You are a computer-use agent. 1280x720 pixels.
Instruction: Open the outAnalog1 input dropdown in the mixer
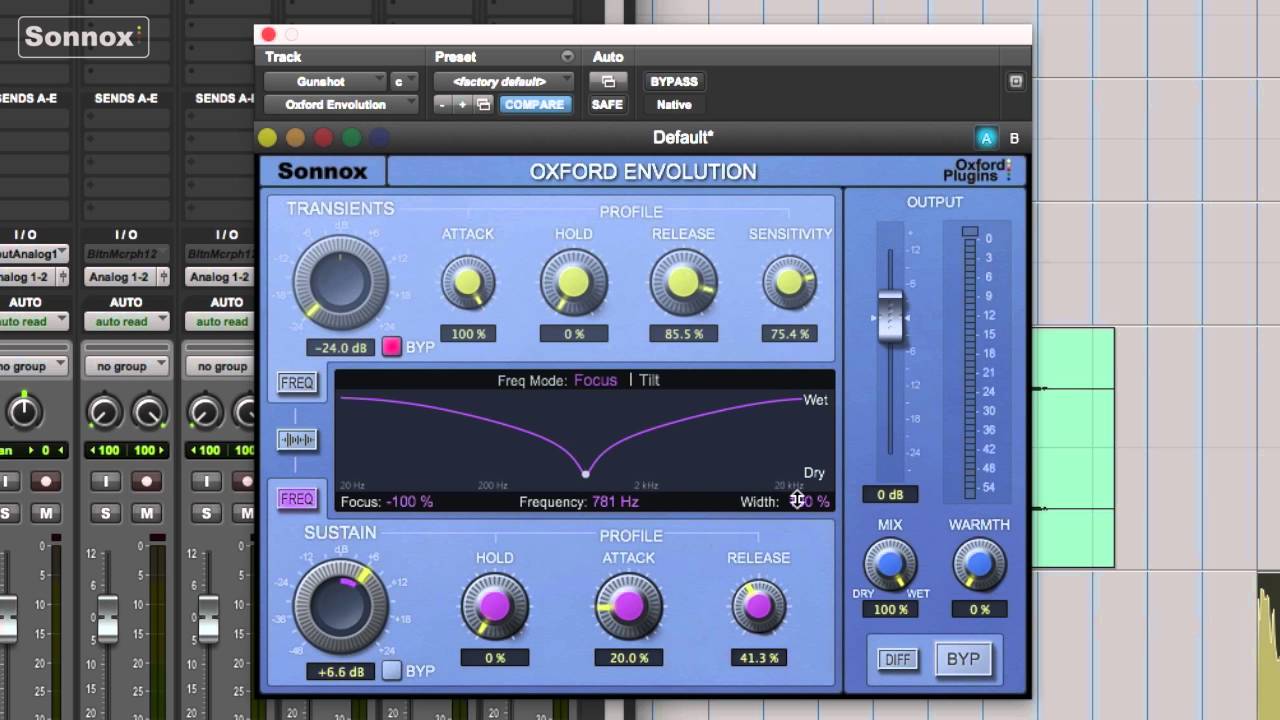[33, 254]
